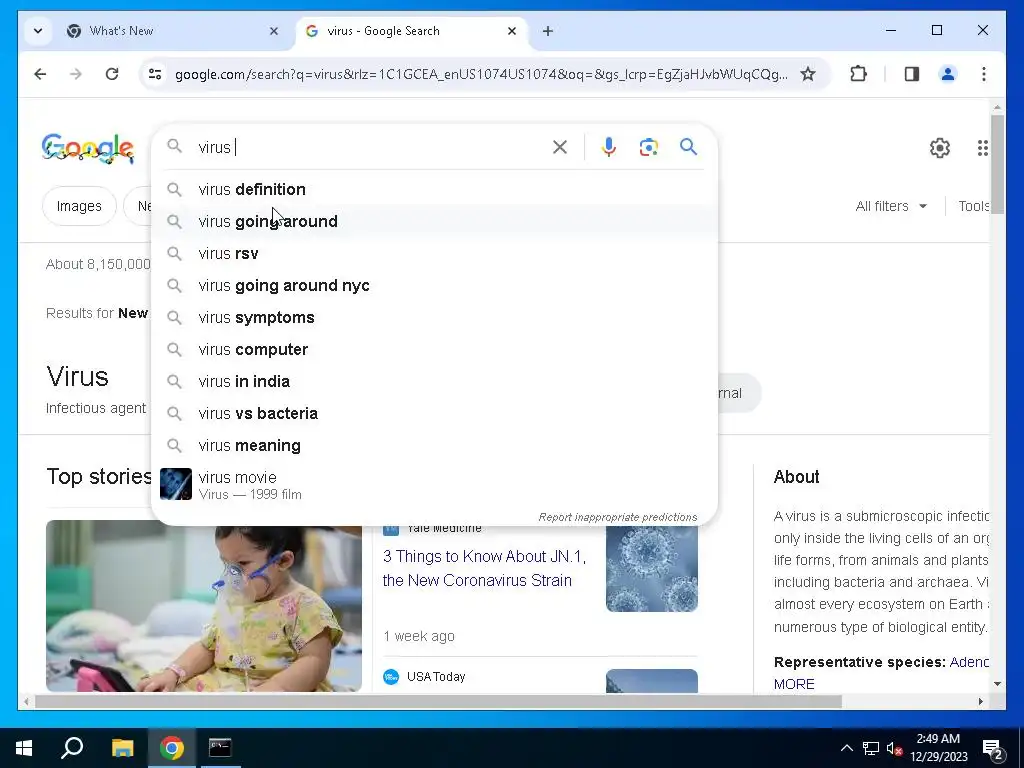Open the notification center icon
Viewport: 1024px width, 768px height.
[993, 748]
